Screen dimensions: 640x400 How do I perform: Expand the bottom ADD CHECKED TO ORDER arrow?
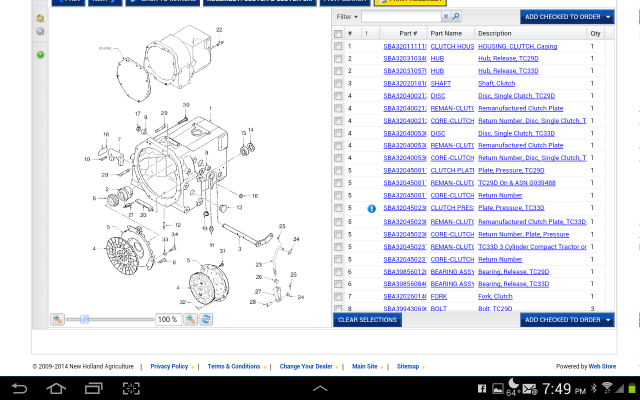coord(608,320)
